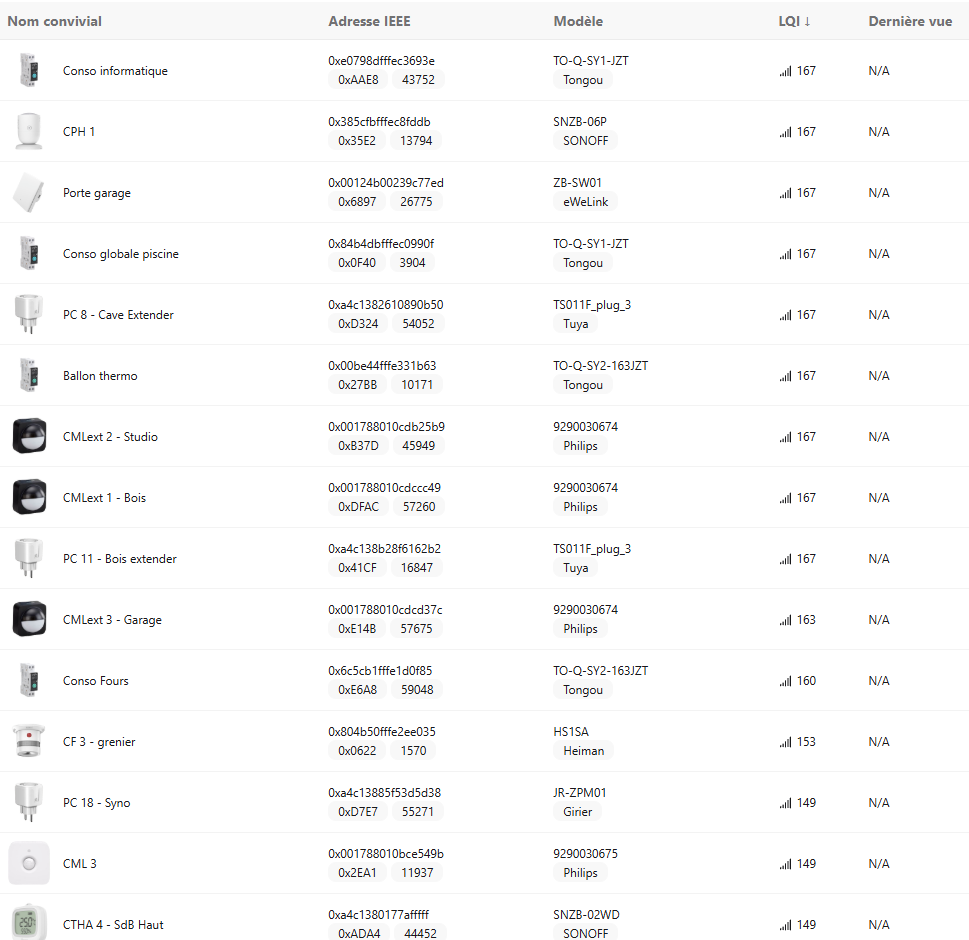This screenshot has width=969, height=940.
Task: Sort by the Dernière vue column header
Action: tap(910, 21)
